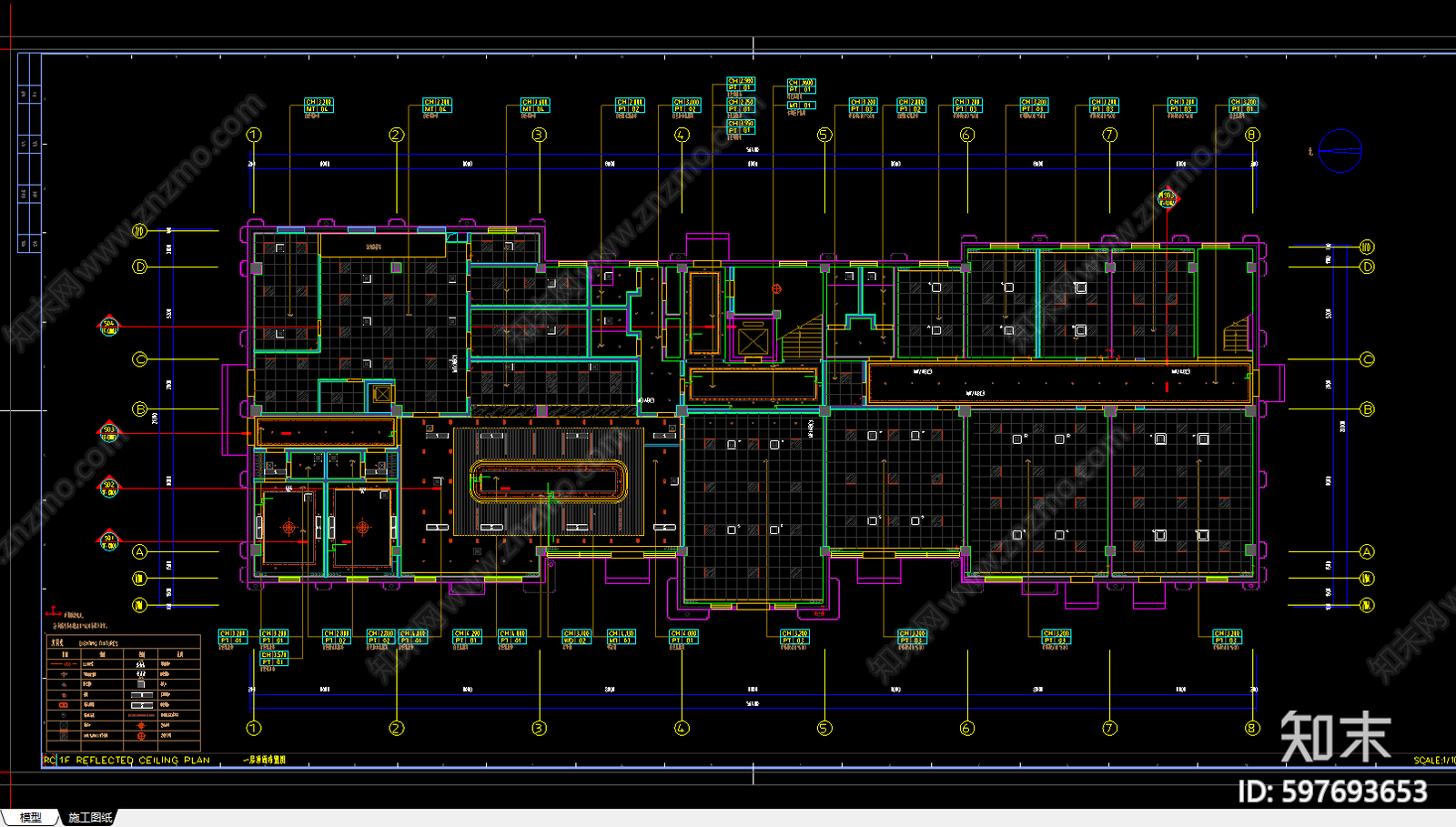The width and height of the screenshot is (1456, 827).
Task: Select the lighting fixtures legend table
Action: tap(123, 693)
